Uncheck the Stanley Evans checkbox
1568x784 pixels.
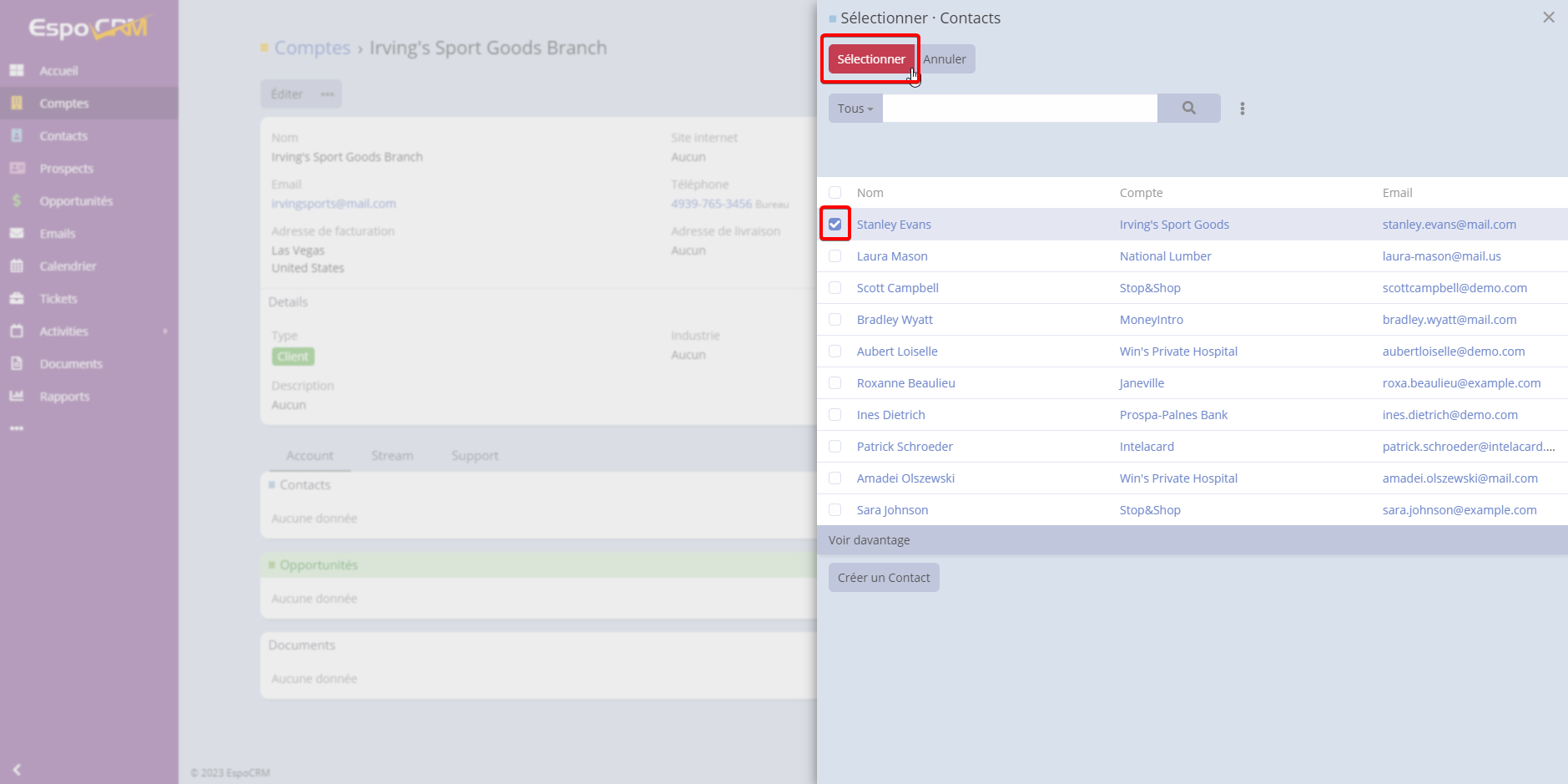(834, 225)
